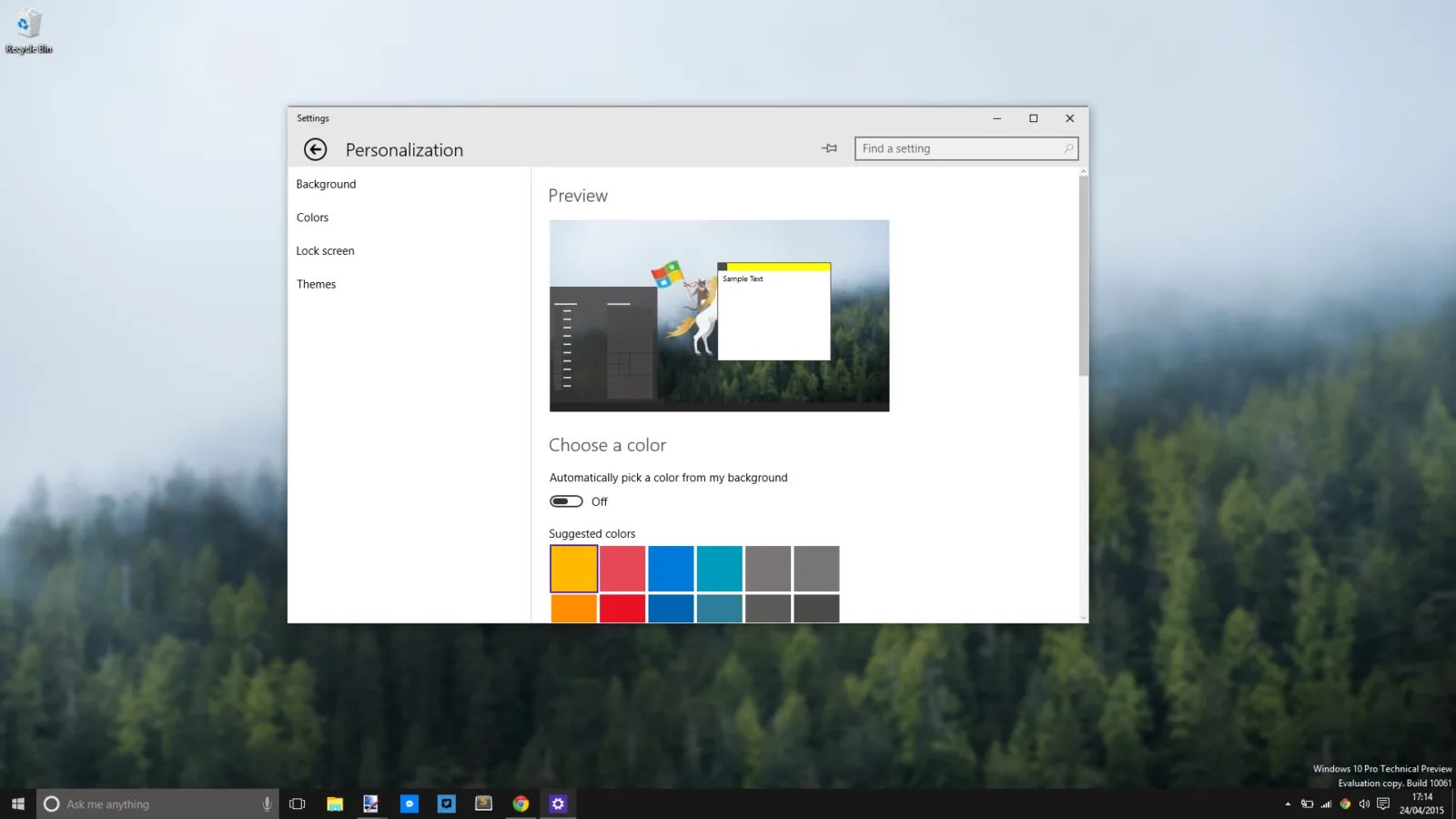This screenshot has width=1456, height=819.
Task: Launch Sublime Text from the taskbar
Action: point(483,804)
